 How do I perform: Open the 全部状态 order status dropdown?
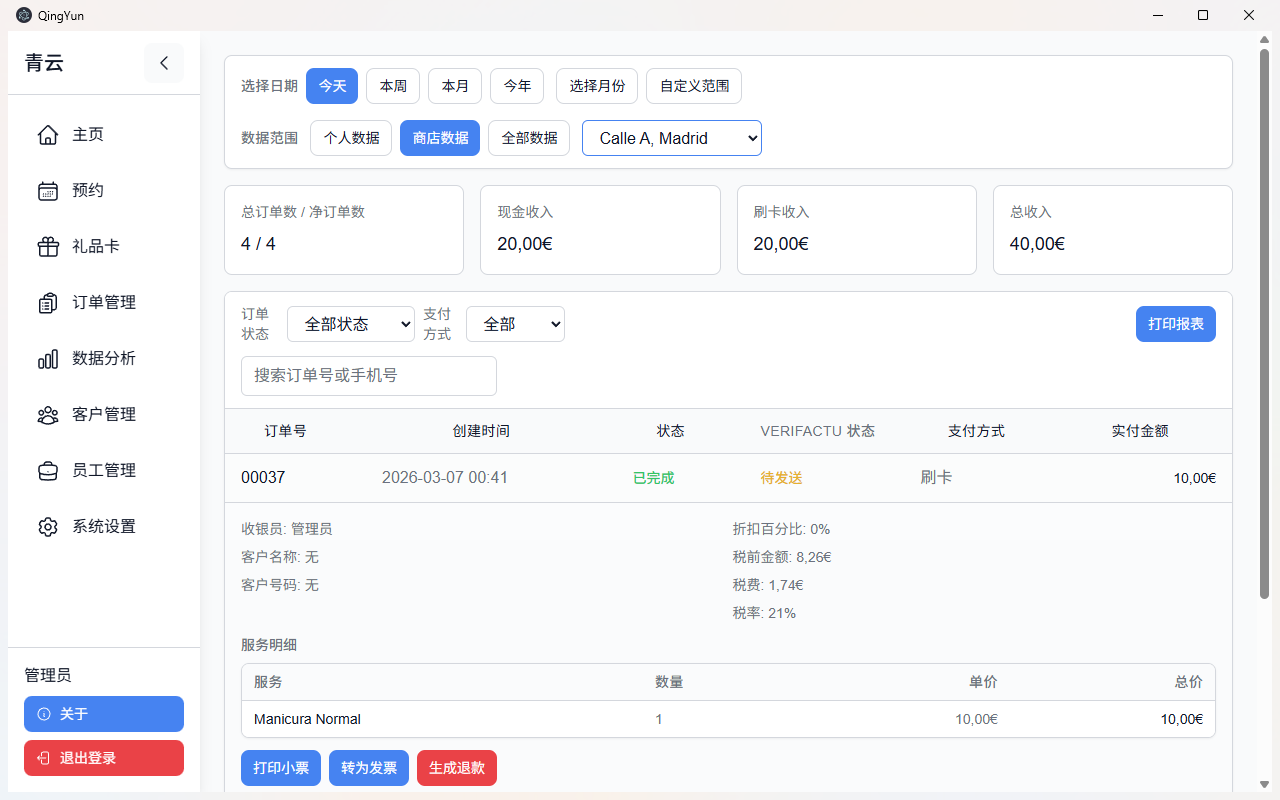[351, 324]
